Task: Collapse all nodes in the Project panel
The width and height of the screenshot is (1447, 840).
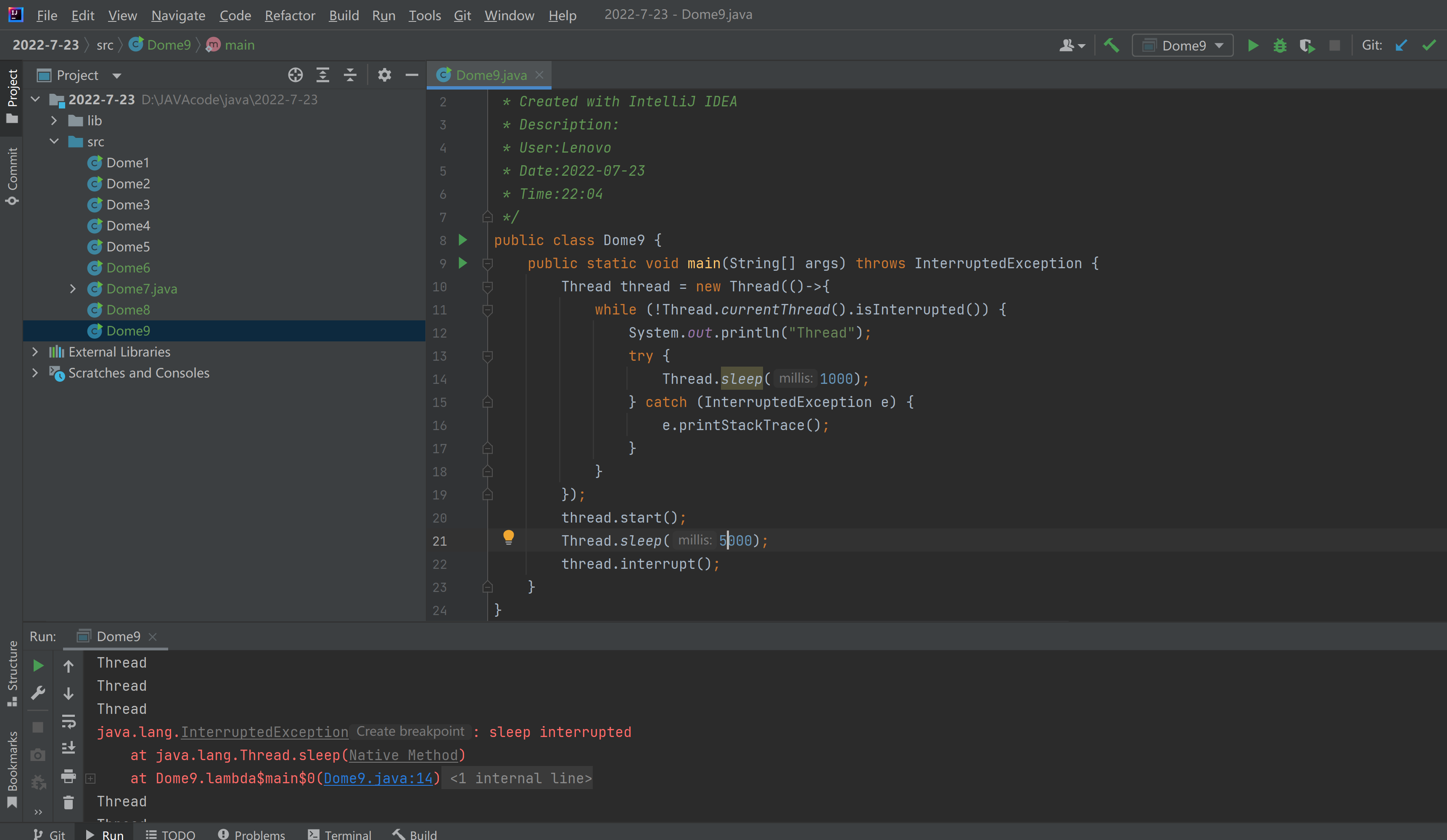Action: point(350,75)
